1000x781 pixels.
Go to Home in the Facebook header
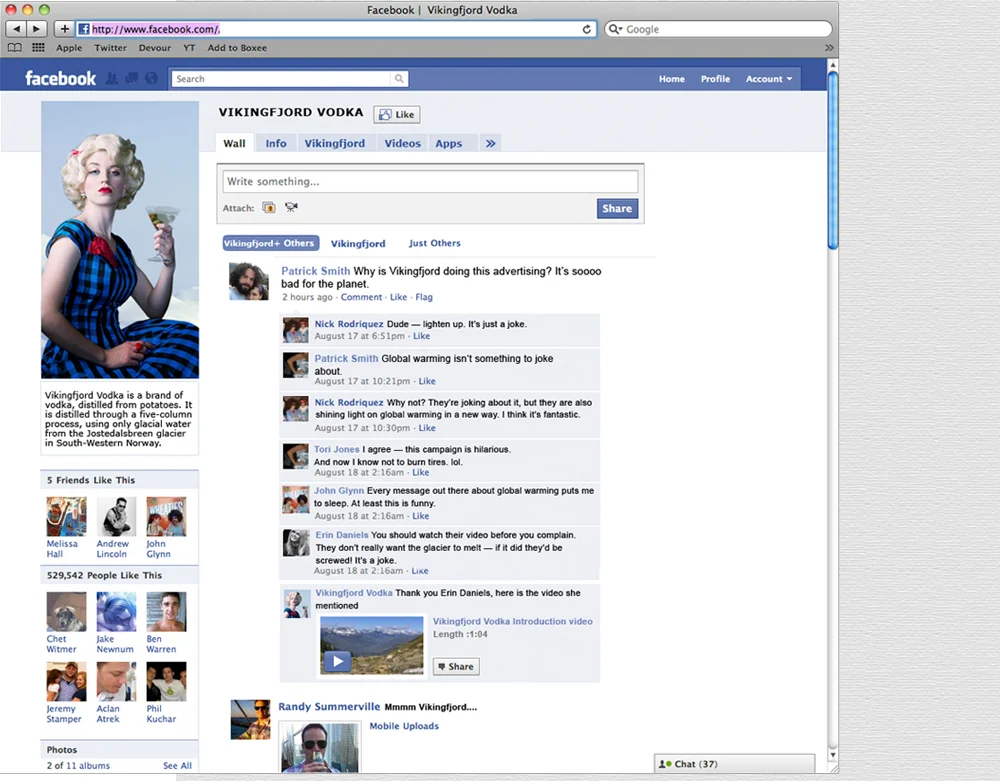[x=672, y=79]
